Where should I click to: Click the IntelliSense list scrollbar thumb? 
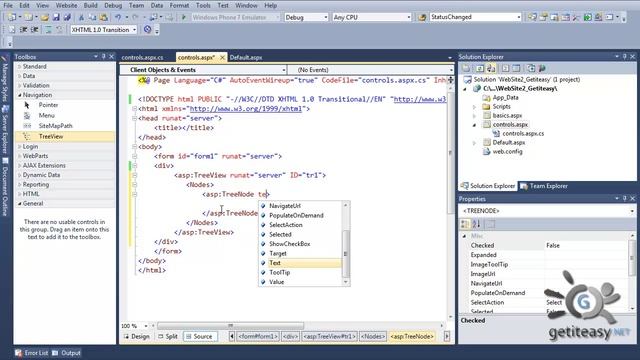point(346,253)
